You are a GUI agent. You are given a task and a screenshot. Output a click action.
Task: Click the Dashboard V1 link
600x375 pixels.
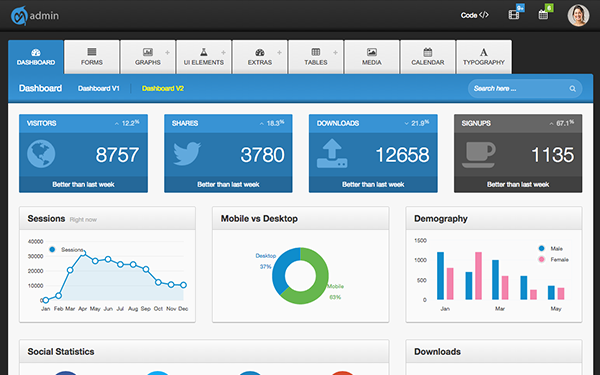[x=99, y=88]
